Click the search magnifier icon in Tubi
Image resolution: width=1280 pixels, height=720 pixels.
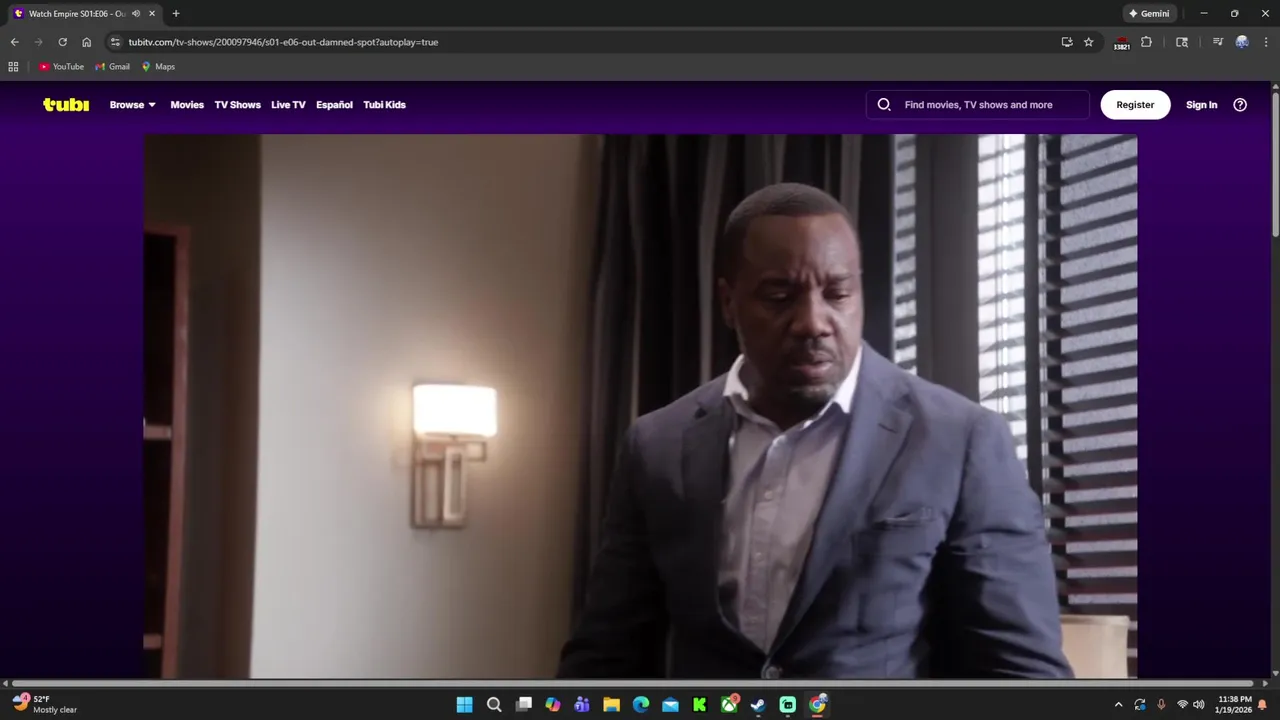[x=884, y=105]
